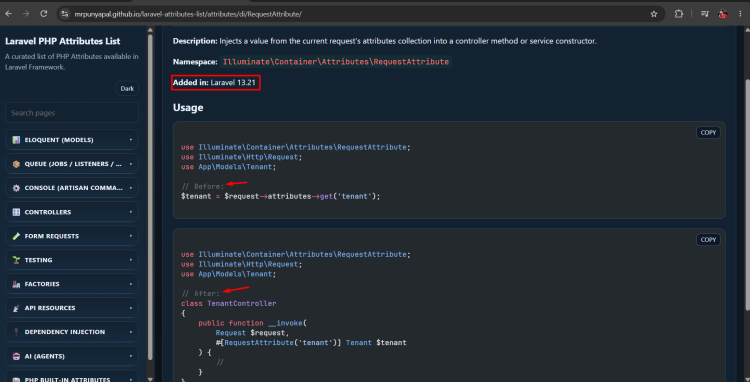
Task: Click the Eloquent (Models) chart icon
Action: 16,140
